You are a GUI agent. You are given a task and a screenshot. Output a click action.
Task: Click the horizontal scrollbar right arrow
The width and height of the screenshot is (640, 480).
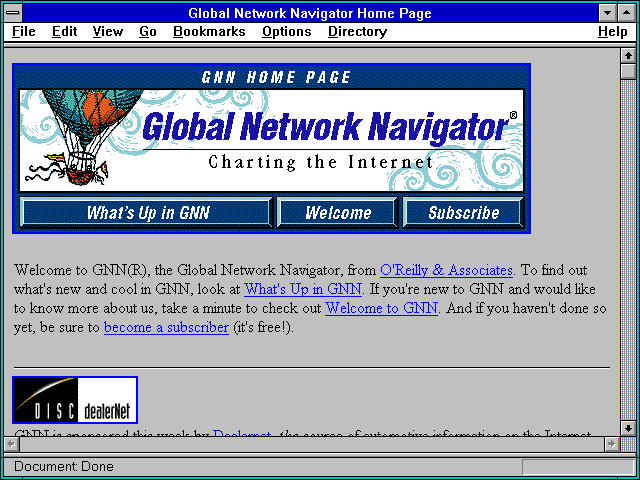(612, 444)
